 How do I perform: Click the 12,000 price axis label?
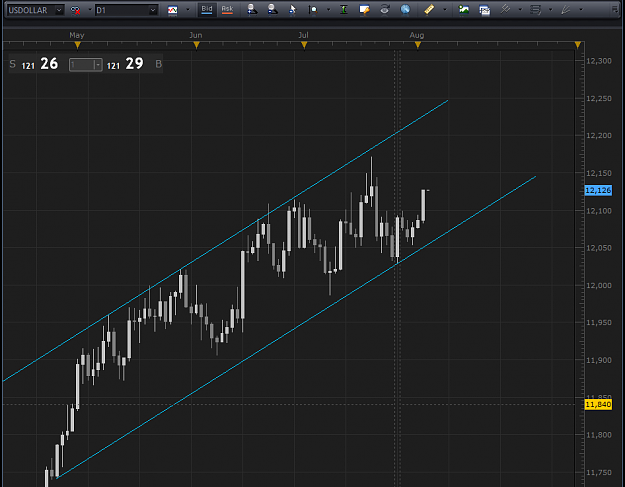[x=599, y=285]
